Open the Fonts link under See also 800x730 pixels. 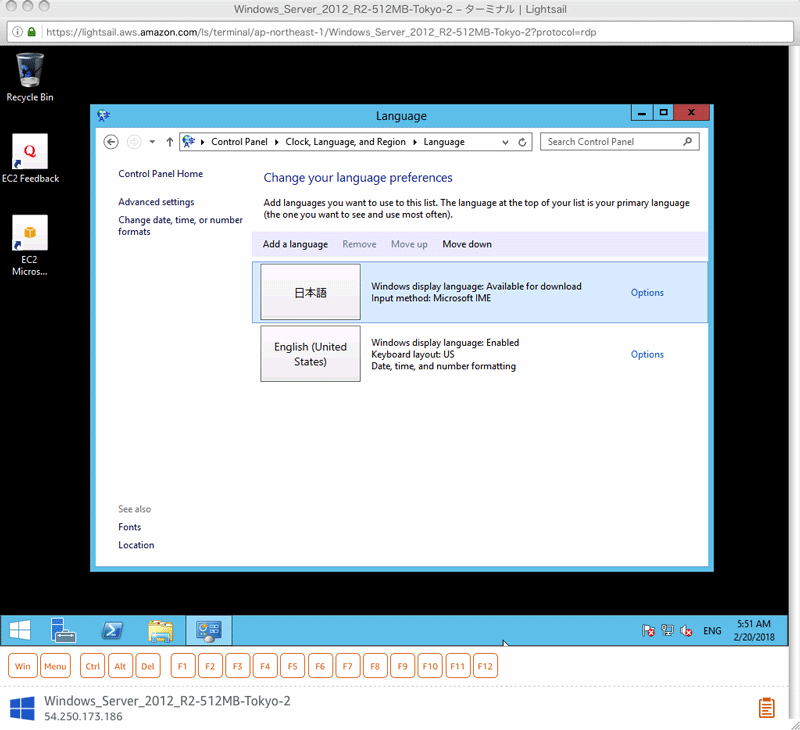click(130, 527)
